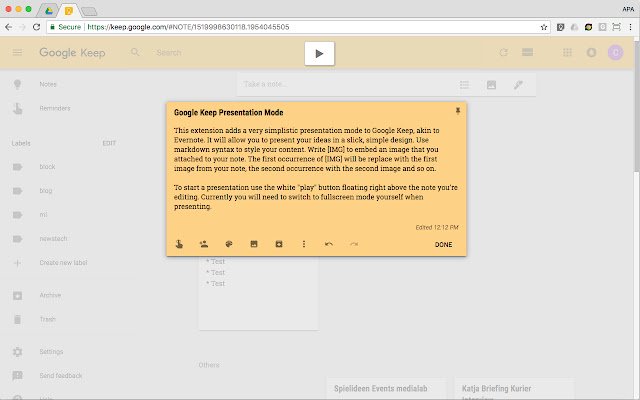Click the browser back arrow
640x400 pixels.
coord(9,27)
